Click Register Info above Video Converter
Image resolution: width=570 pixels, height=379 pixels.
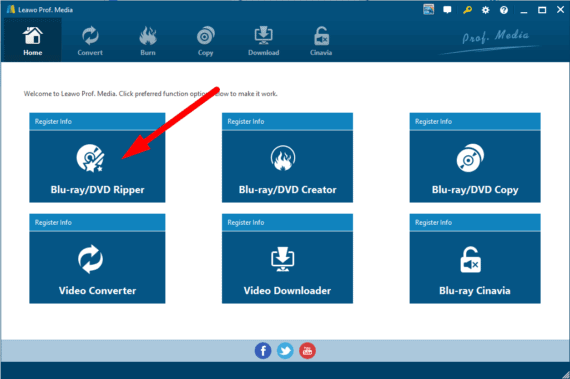[x=53, y=222]
